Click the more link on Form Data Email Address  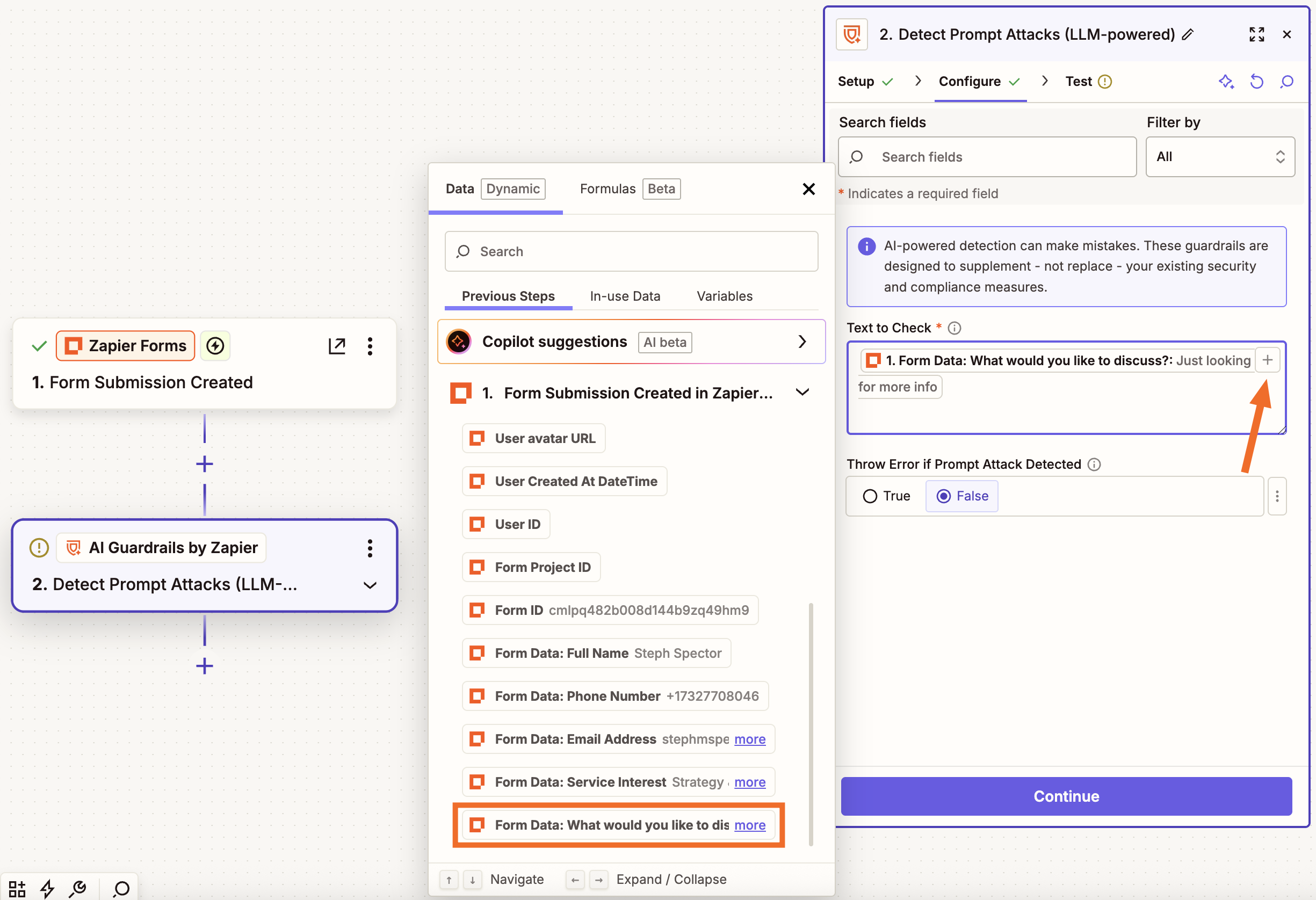coord(750,739)
